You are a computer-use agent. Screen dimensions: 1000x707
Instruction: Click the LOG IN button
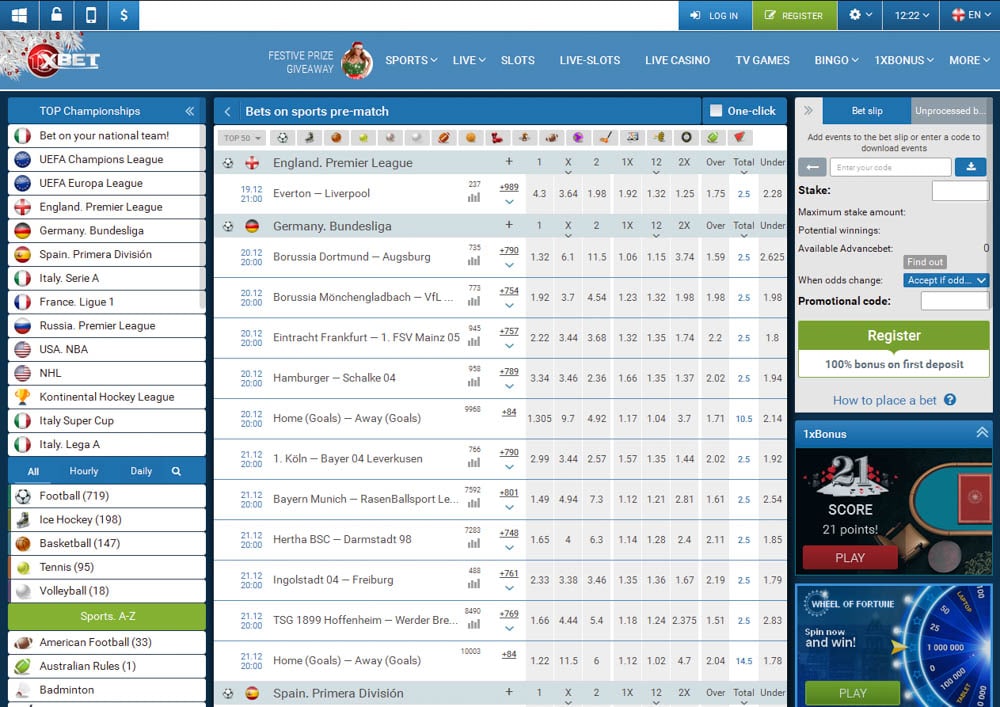click(x=714, y=15)
